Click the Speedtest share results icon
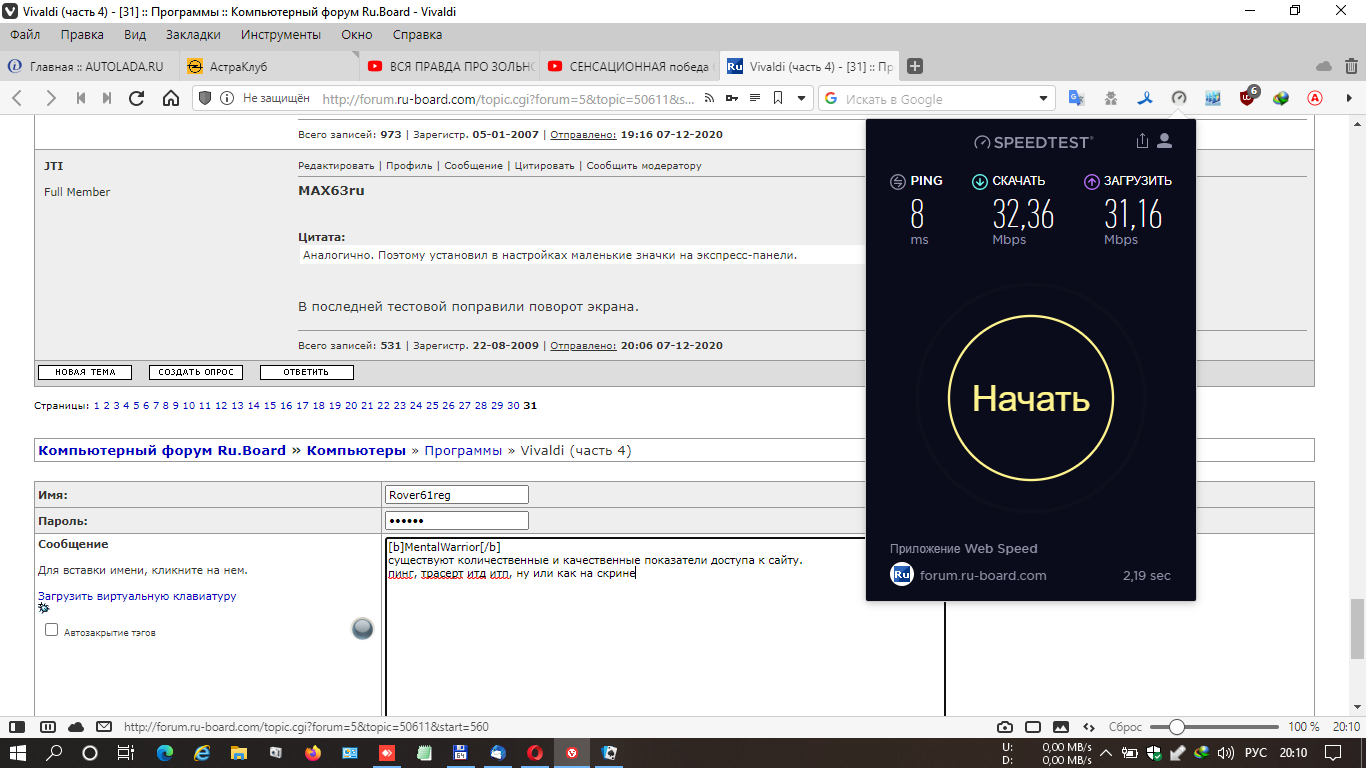 coord(1142,141)
